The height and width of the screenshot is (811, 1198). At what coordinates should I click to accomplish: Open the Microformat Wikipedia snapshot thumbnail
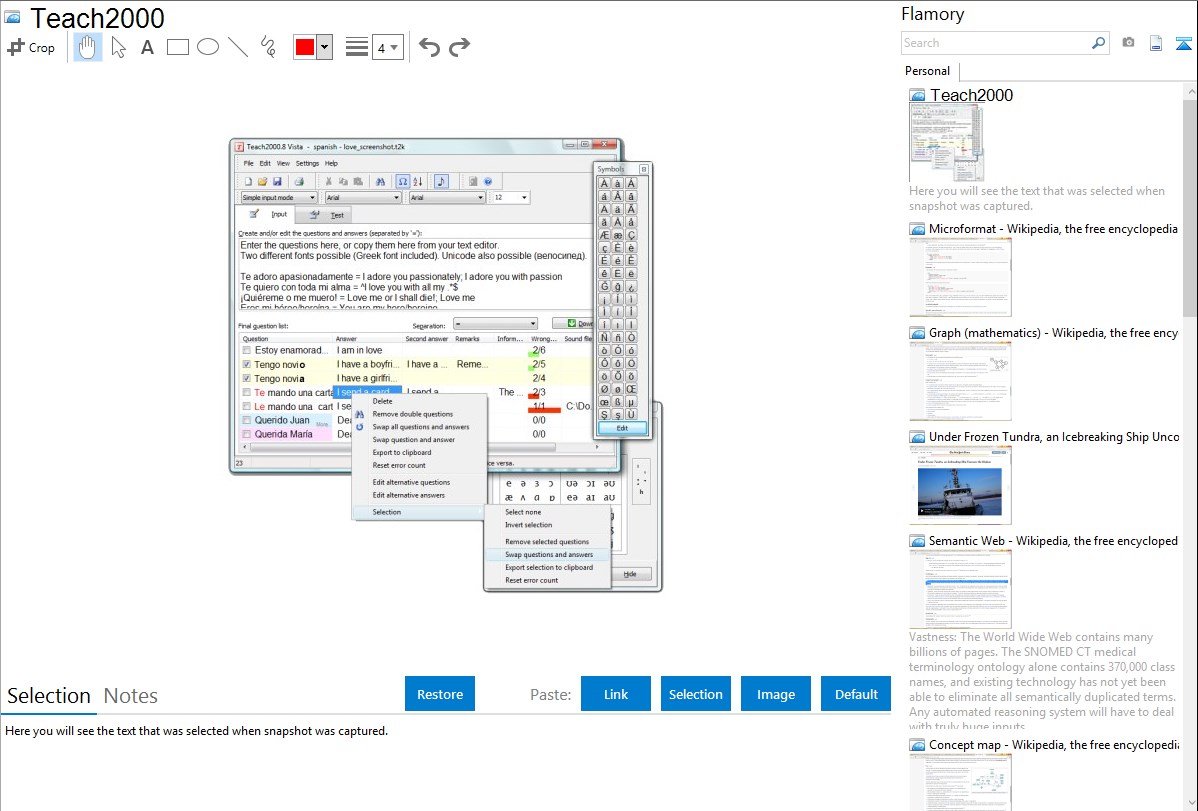(x=960, y=277)
